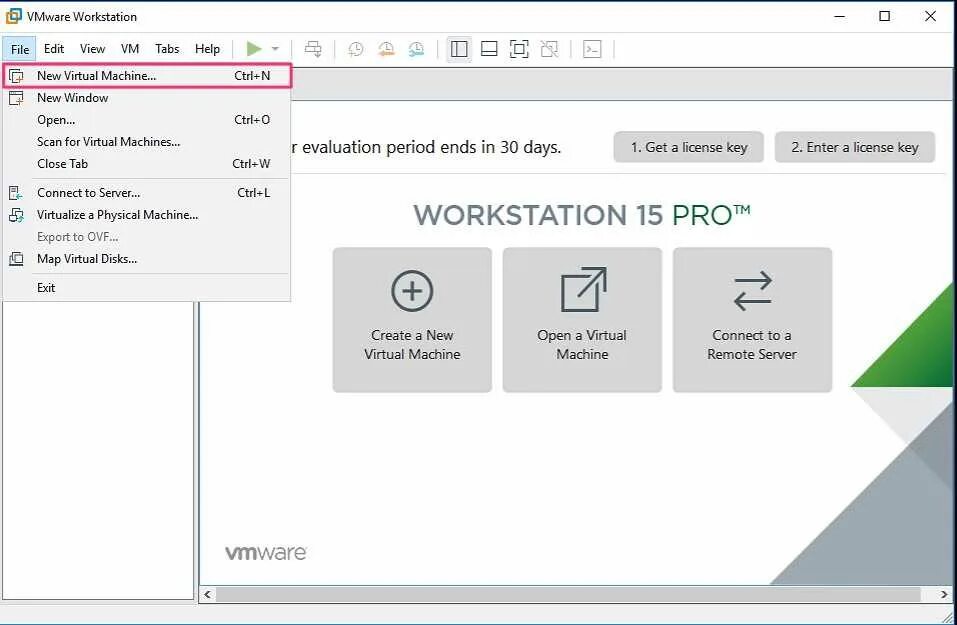This screenshot has width=957, height=625.
Task: Click the Unity mode toolbar icon
Action: point(549,49)
